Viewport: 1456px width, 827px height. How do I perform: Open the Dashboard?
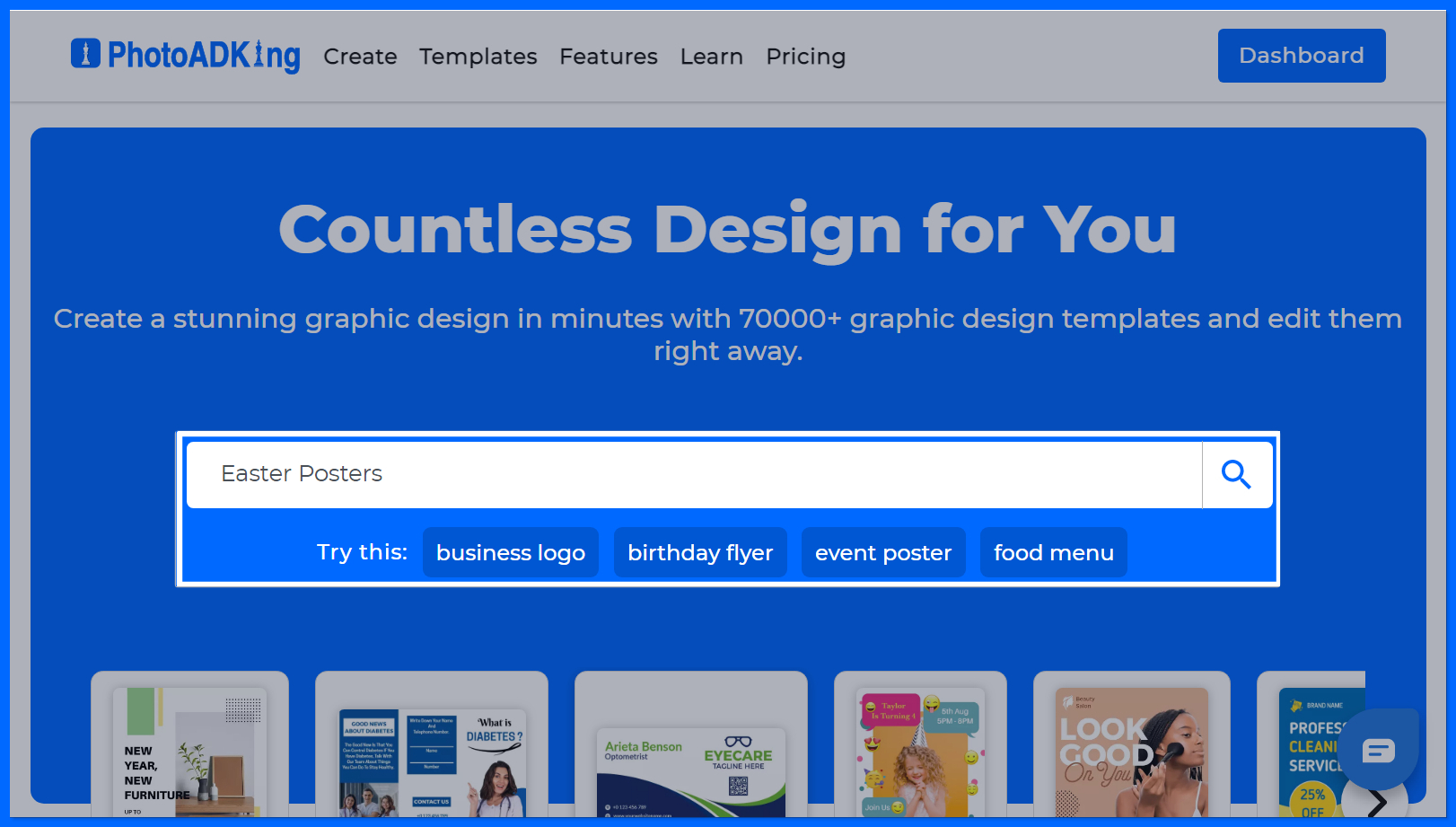click(x=1302, y=56)
